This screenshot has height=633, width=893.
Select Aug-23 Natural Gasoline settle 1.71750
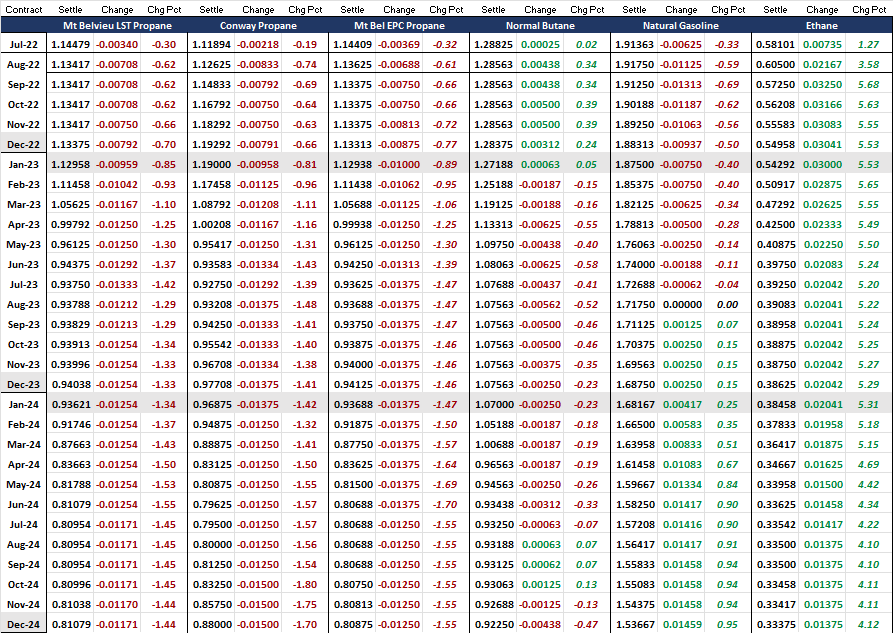click(x=634, y=305)
